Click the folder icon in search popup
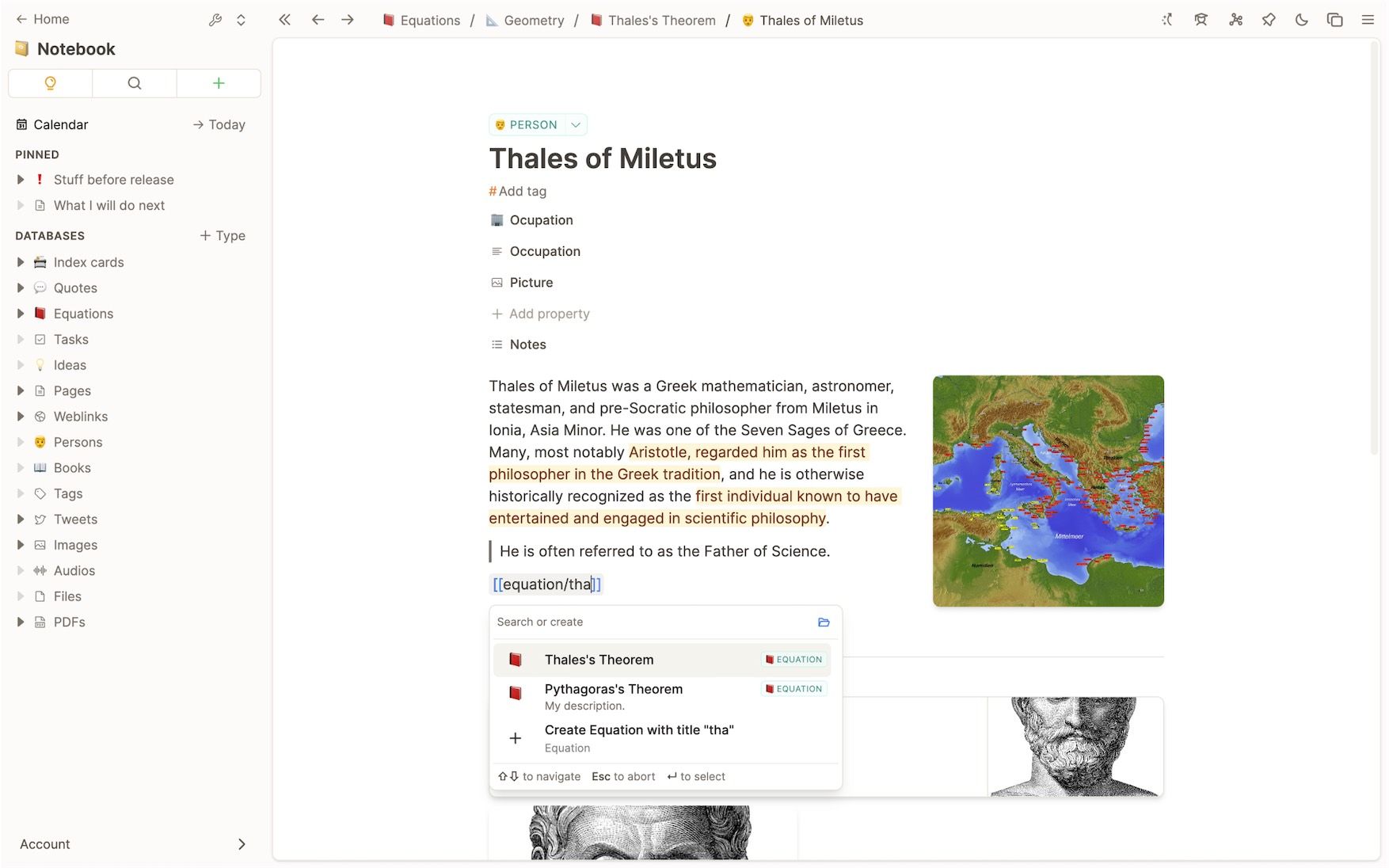The height and width of the screenshot is (868, 1389). (x=824, y=622)
